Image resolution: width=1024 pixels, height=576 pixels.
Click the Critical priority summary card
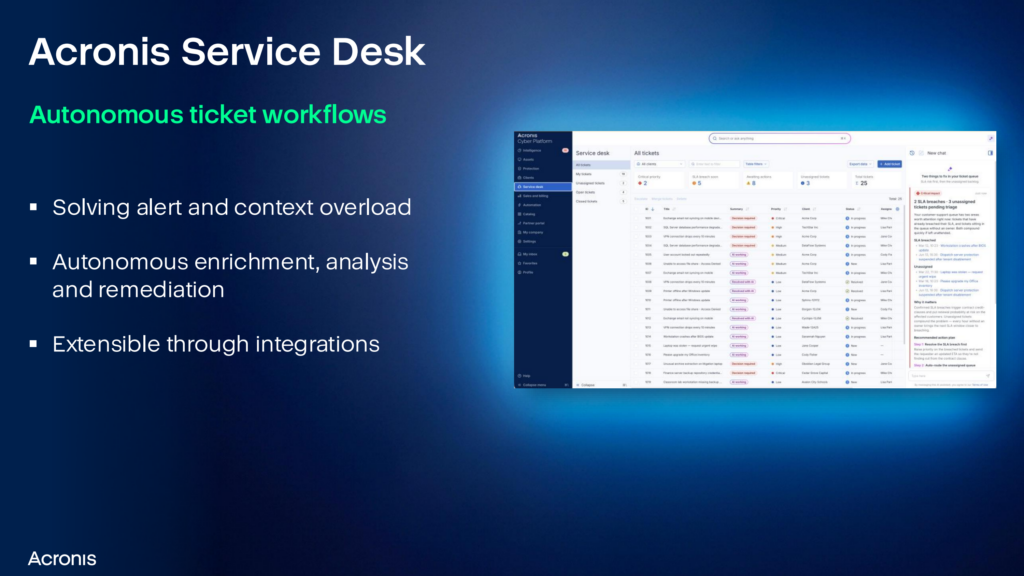coord(659,180)
